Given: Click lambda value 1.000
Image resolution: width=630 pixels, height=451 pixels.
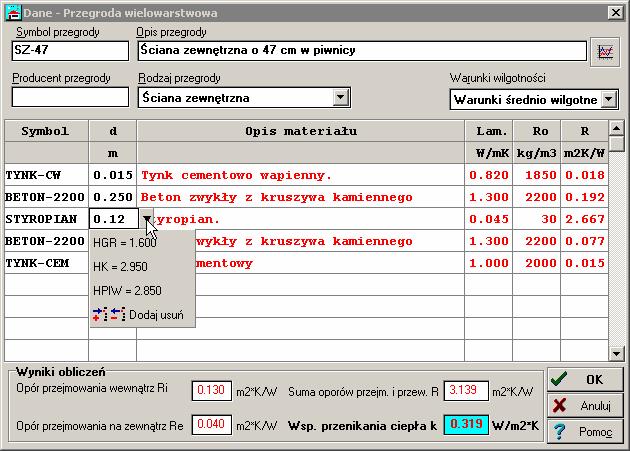Looking at the screenshot, I should coord(489,263).
